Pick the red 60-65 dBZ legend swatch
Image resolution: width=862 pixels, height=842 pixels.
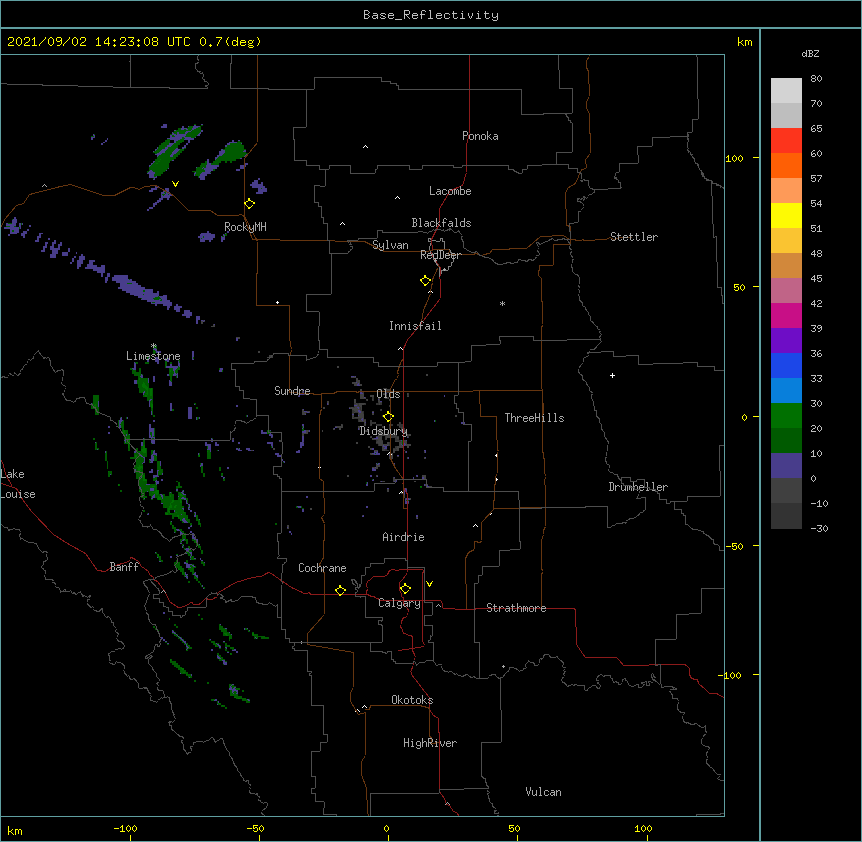[786, 140]
